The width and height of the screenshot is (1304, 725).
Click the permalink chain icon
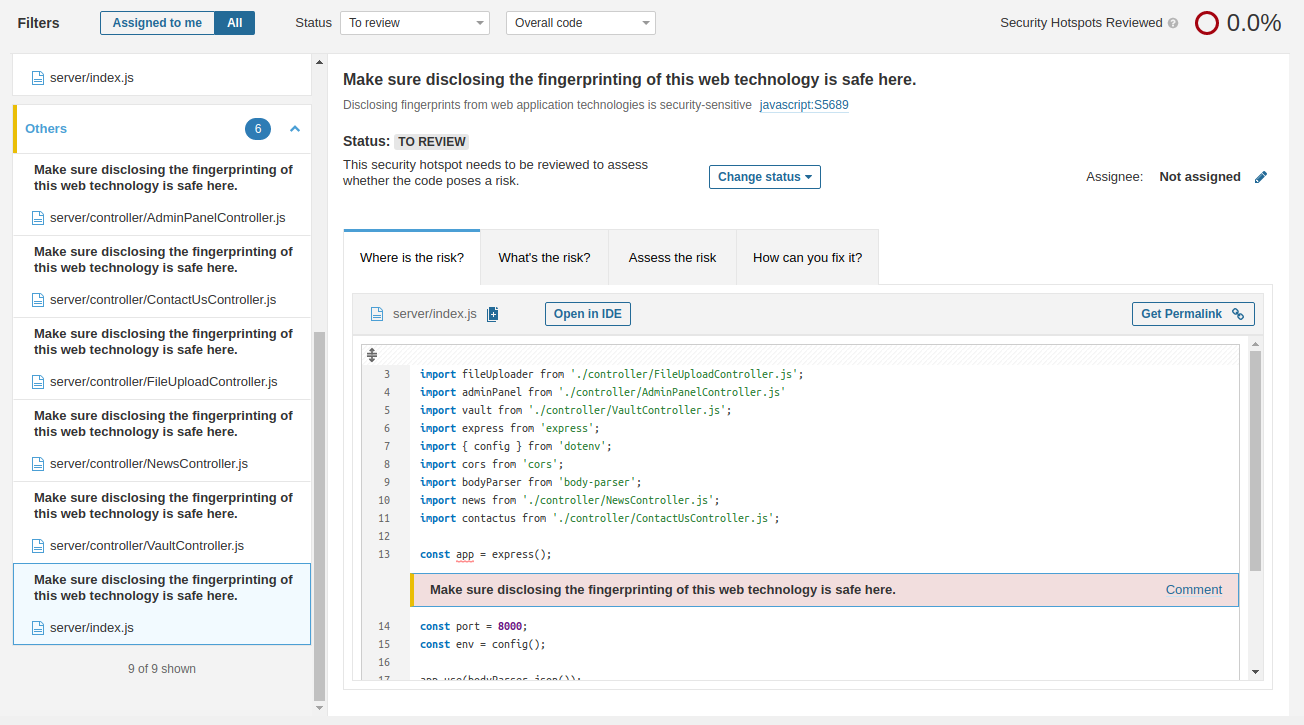coord(1238,313)
